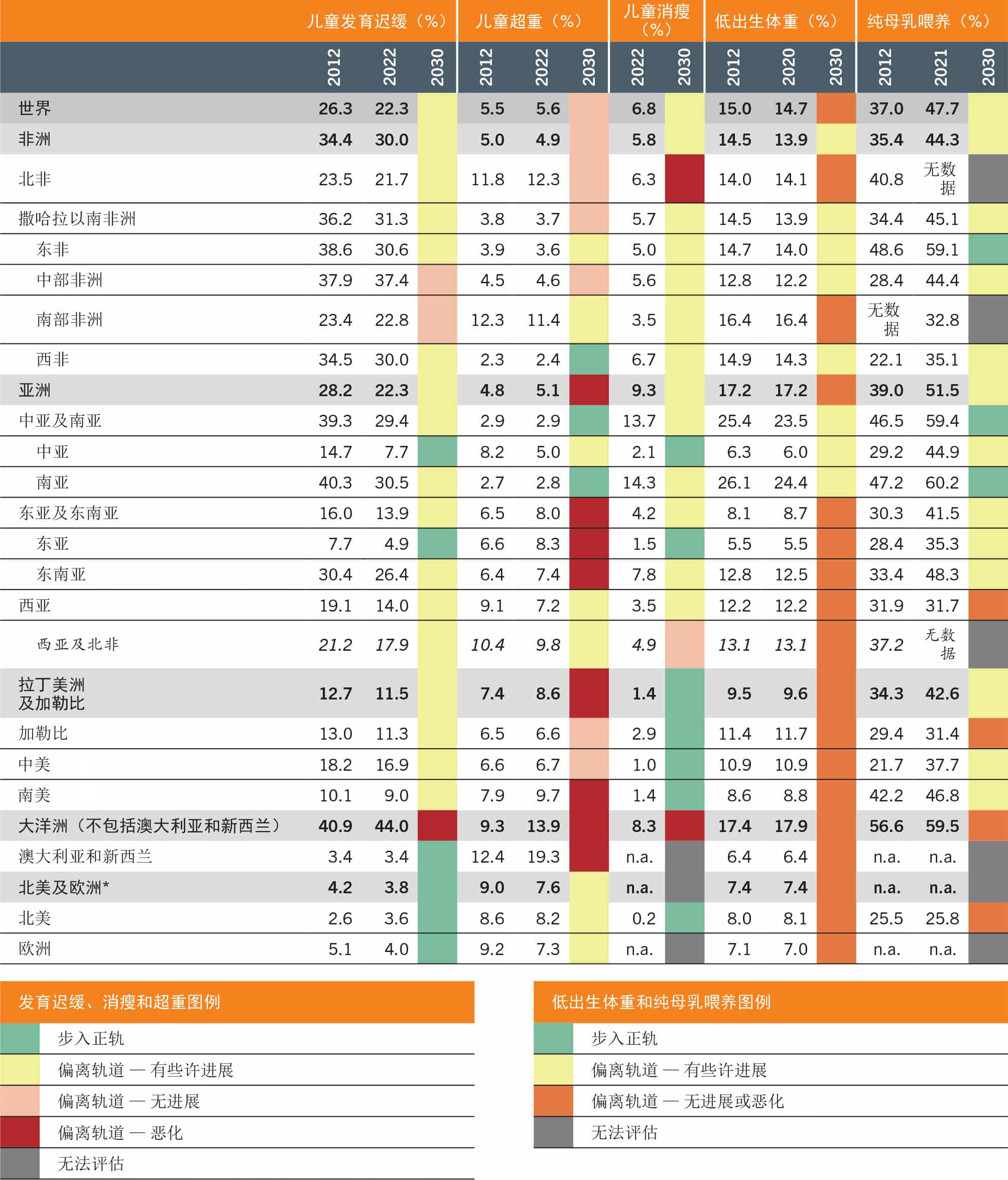Image resolution: width=1008 pixels, height=1180 pixels.
Task: Select the 南美 row label
Action: [35, 794]
